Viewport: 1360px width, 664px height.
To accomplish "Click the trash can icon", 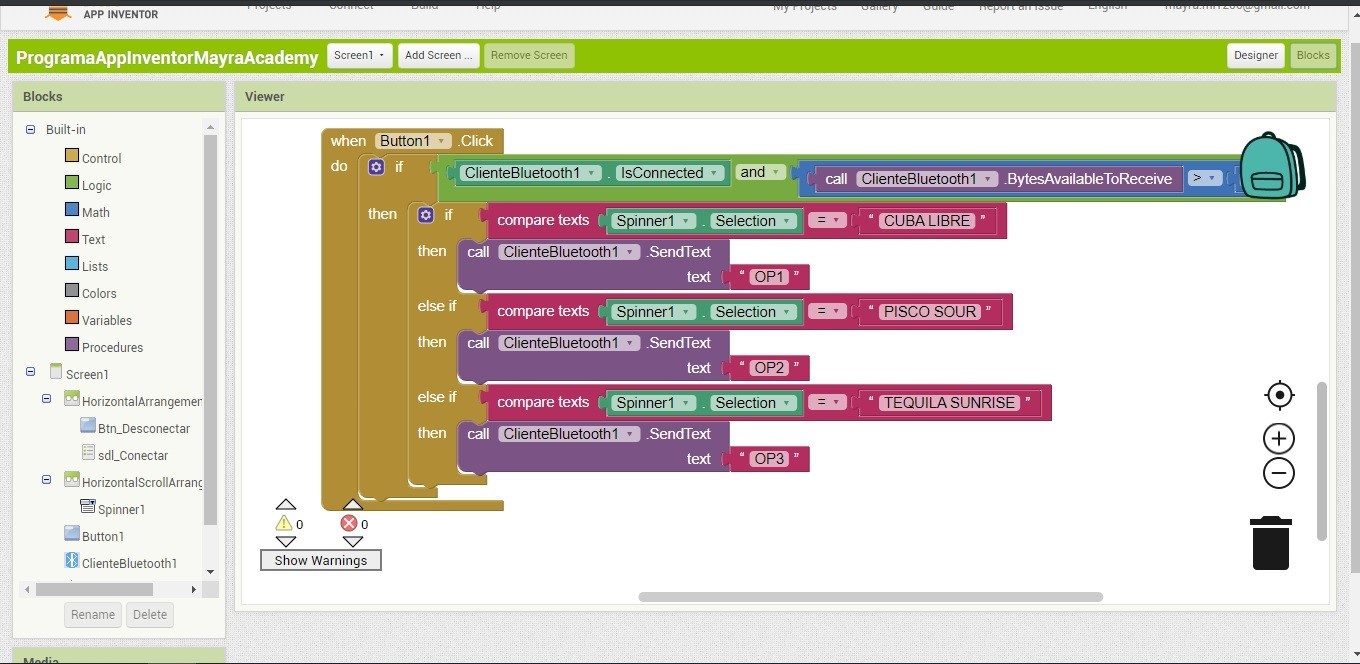I will pyautogui.click(x=1271, y=543).
